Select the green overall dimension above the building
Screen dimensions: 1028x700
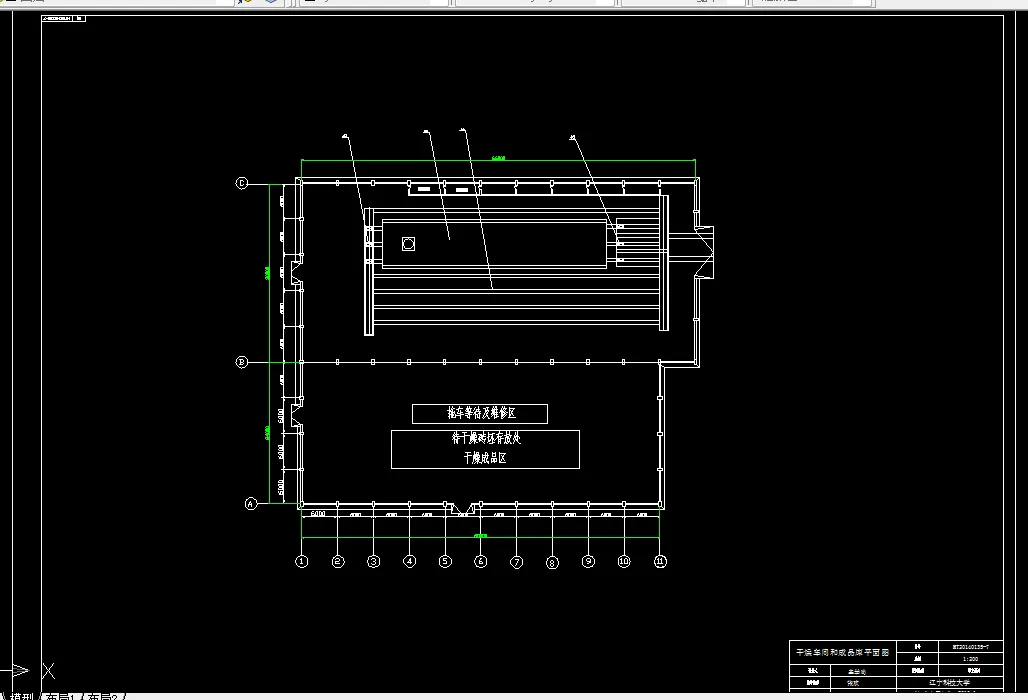[498, 159]
